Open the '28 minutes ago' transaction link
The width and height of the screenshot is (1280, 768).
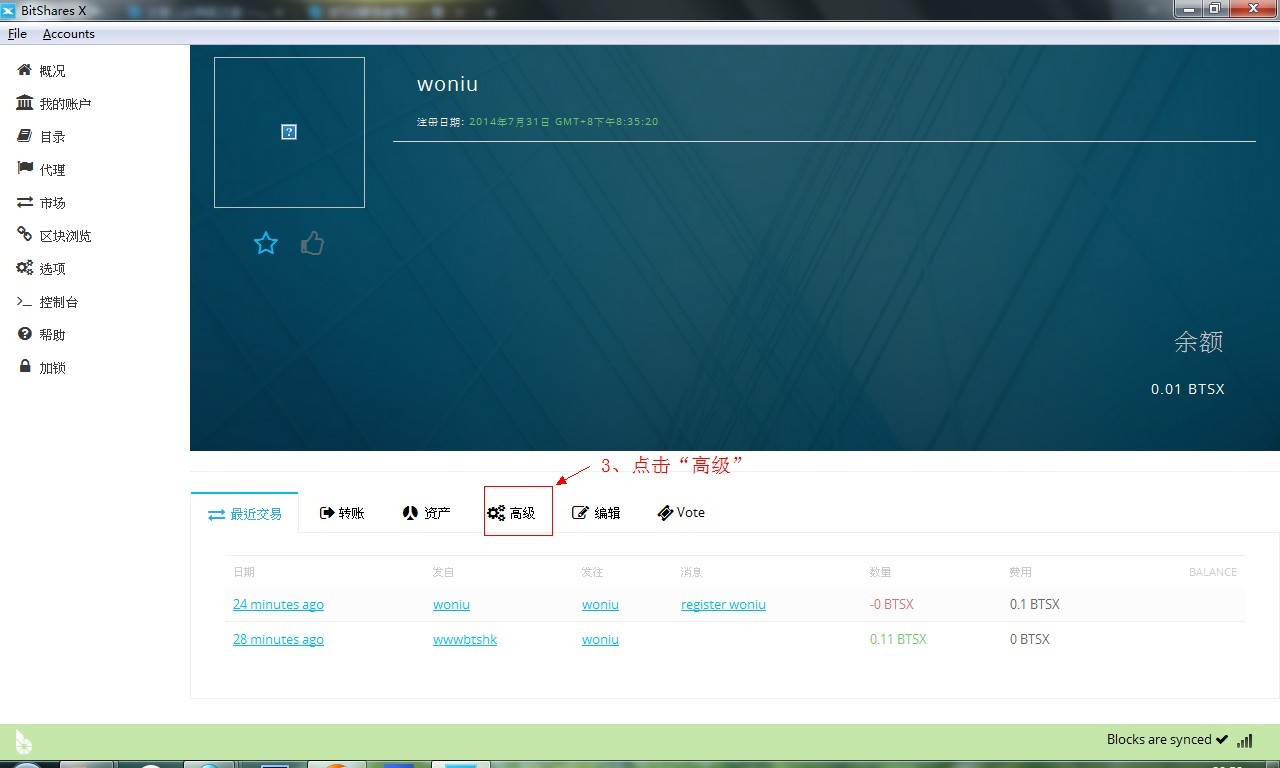click(278, 640)
